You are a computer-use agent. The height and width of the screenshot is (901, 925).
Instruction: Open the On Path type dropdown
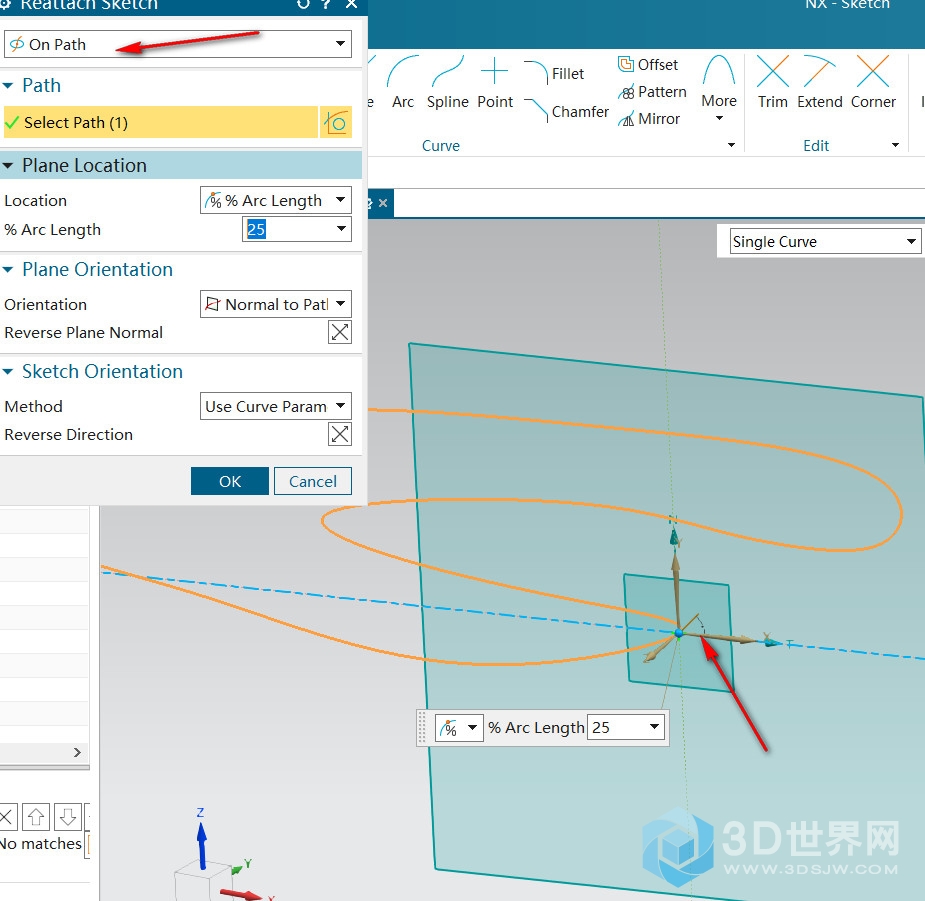178,44
